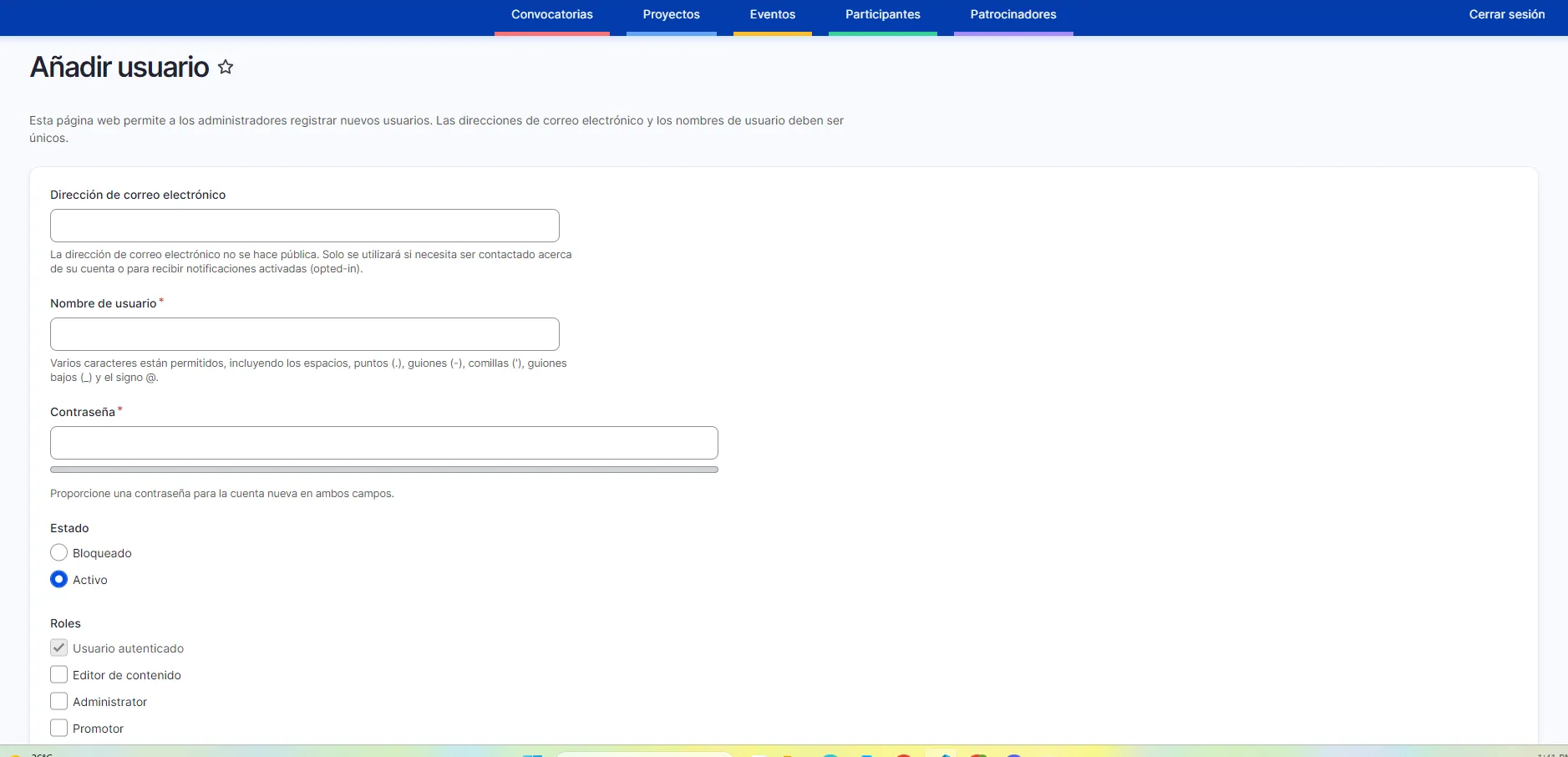Switch to the Participantes section

[x=882, y=14]
